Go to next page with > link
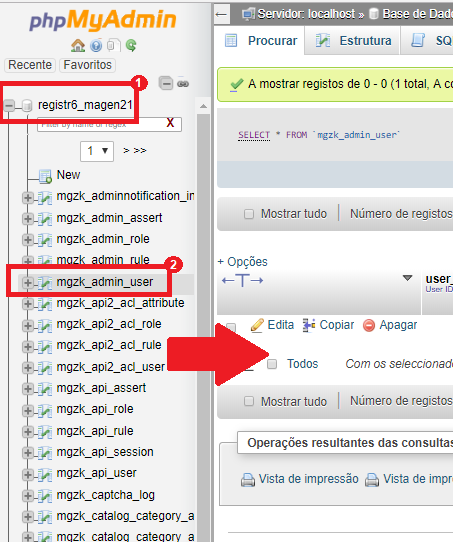 point(126,150)
